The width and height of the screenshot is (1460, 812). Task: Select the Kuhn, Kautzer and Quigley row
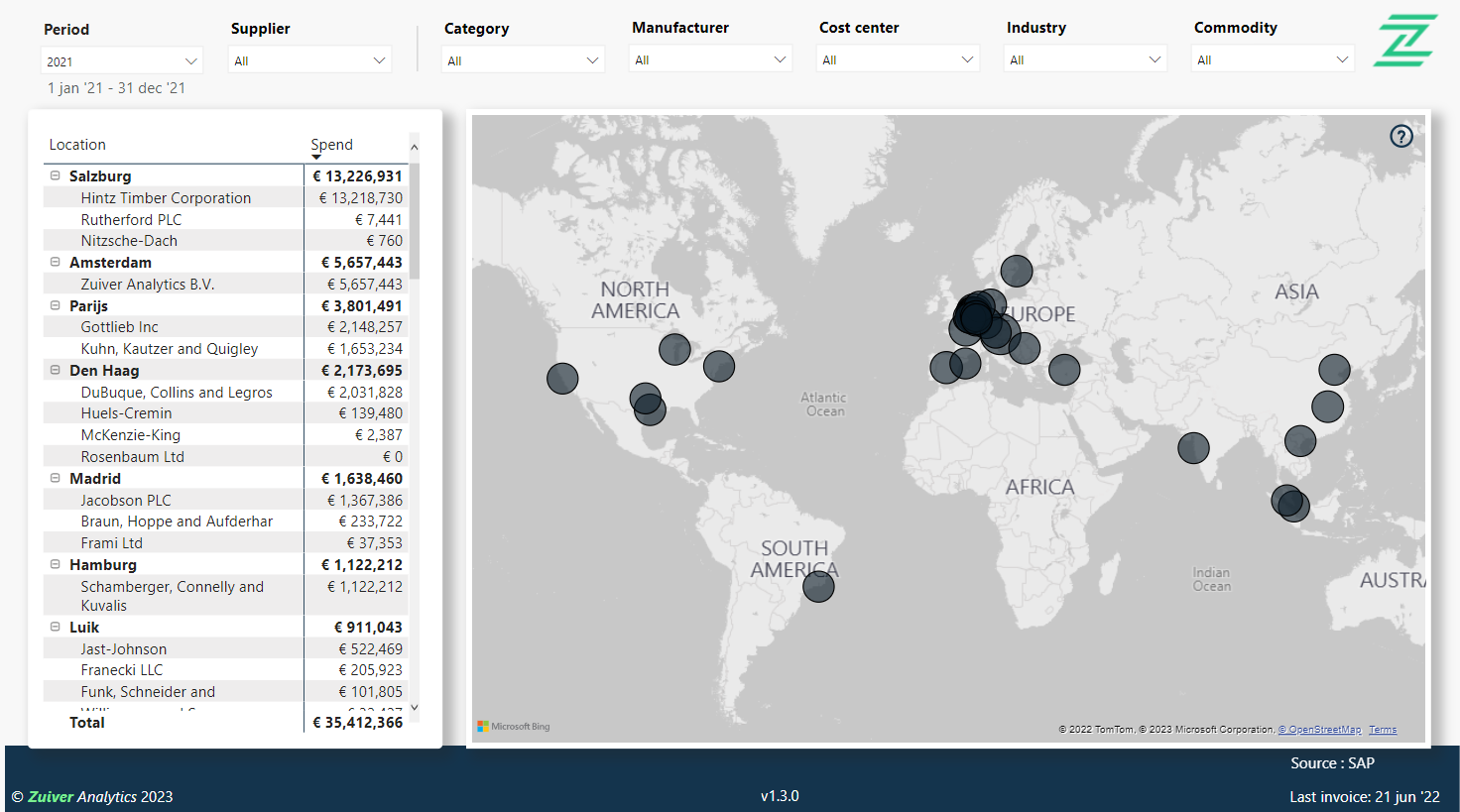[225, 349]
